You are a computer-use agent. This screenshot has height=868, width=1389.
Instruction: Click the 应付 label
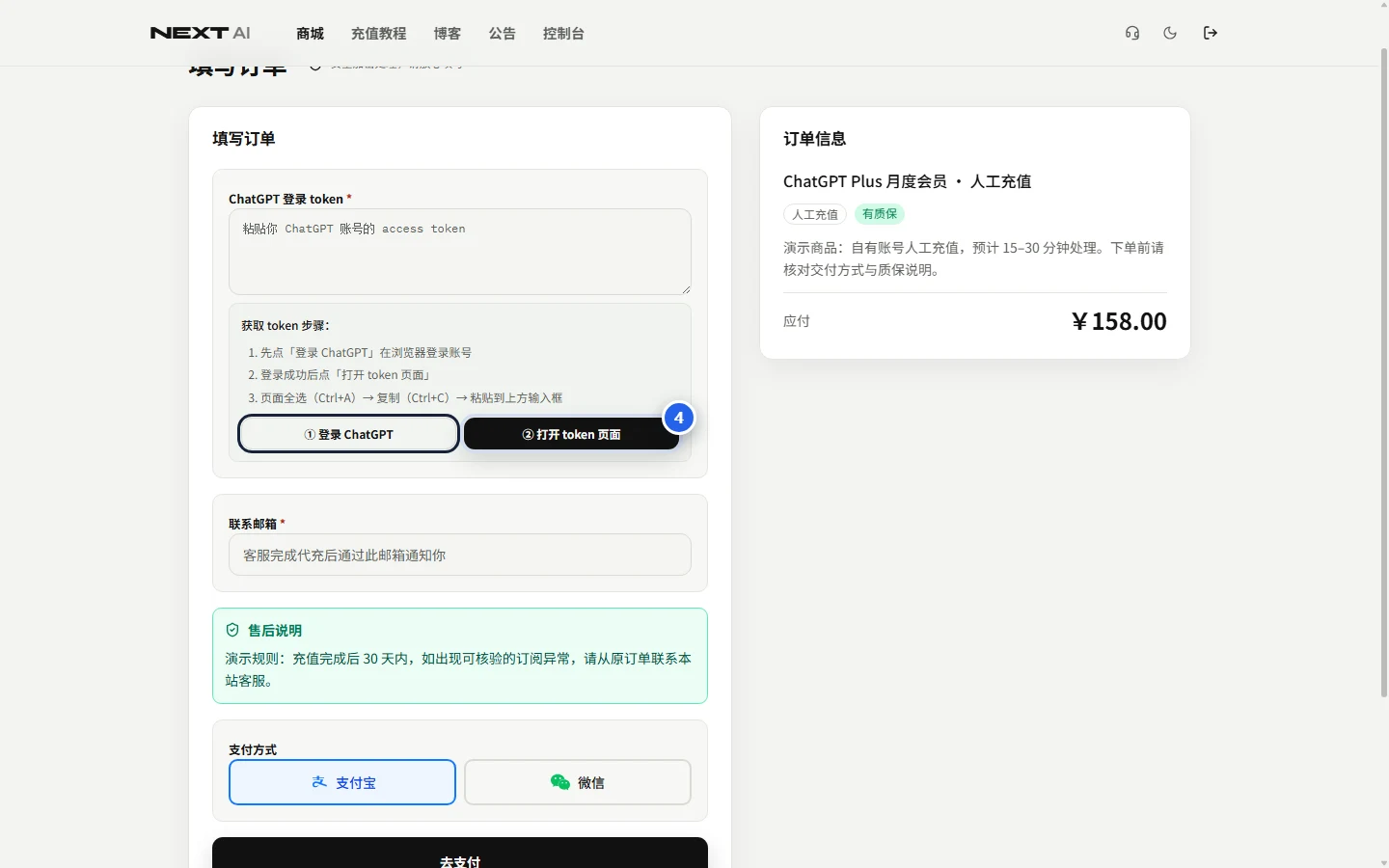[797, 321]
